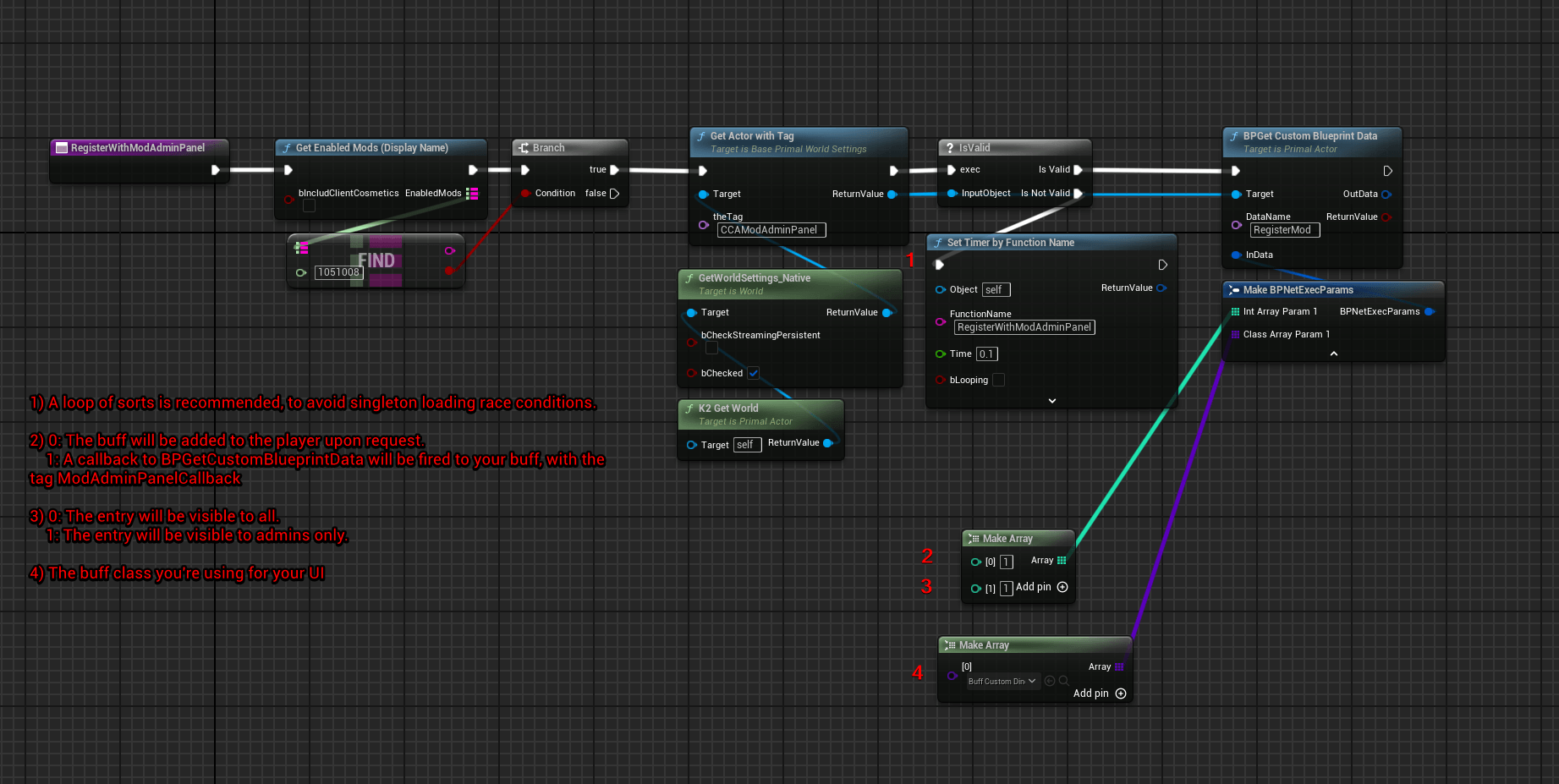Click the ReturnValue pin on K2 Get World

(x=827, y=442)
